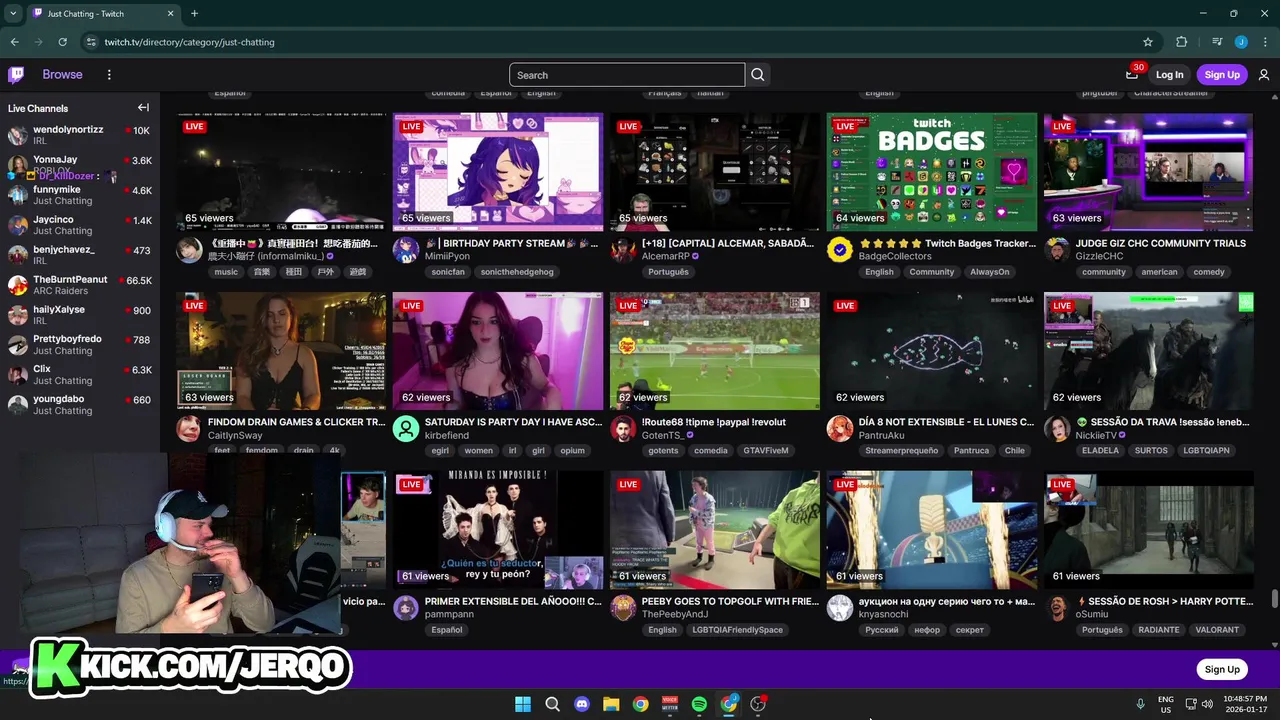Open funnymike channel in sidebar

[80, 195]
